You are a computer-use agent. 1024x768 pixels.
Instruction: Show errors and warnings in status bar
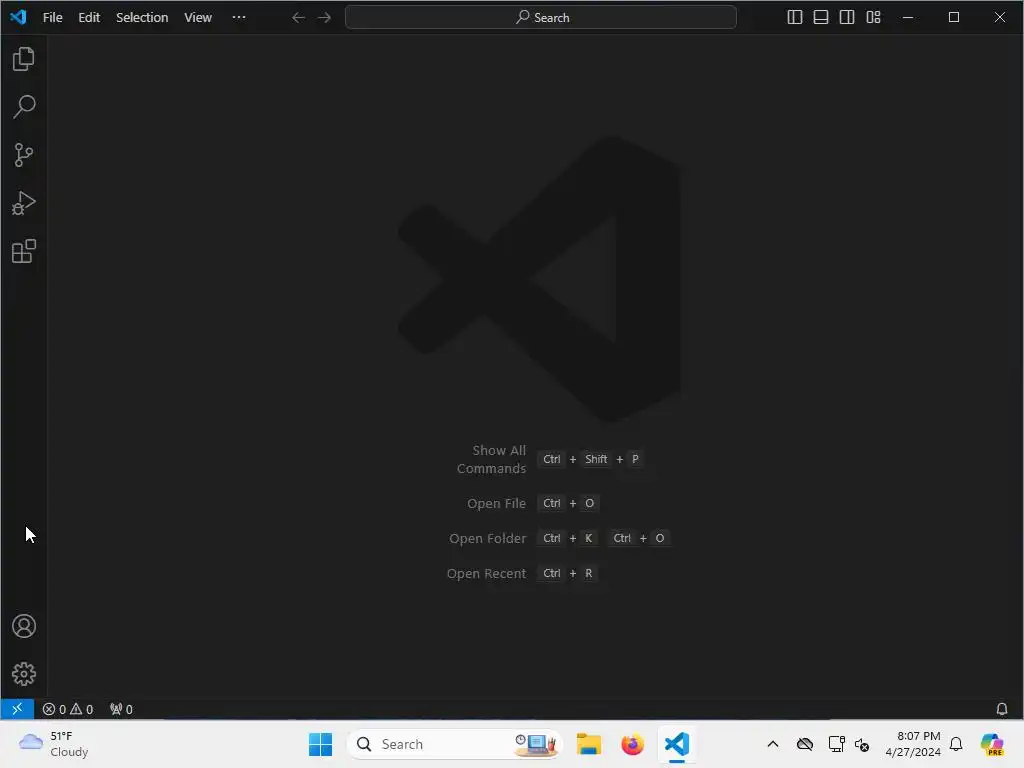pyautogui.click(x=68, y=709)
